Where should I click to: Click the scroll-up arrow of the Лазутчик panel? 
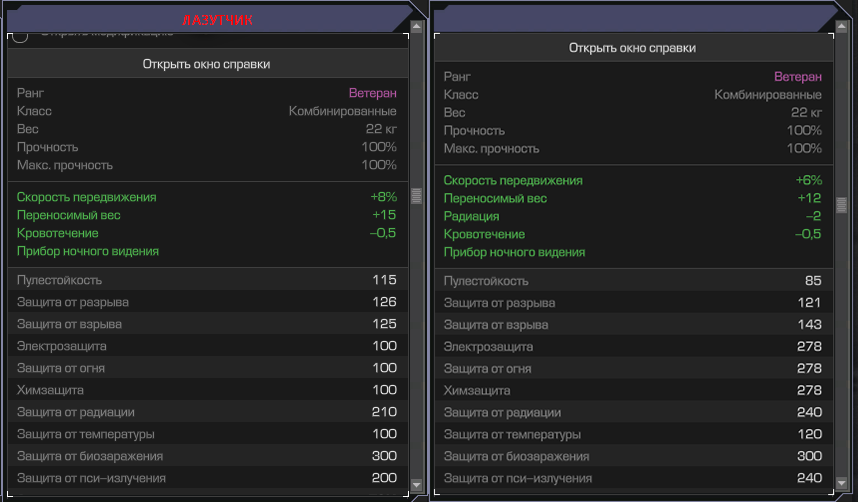click(x=416, y=26)
